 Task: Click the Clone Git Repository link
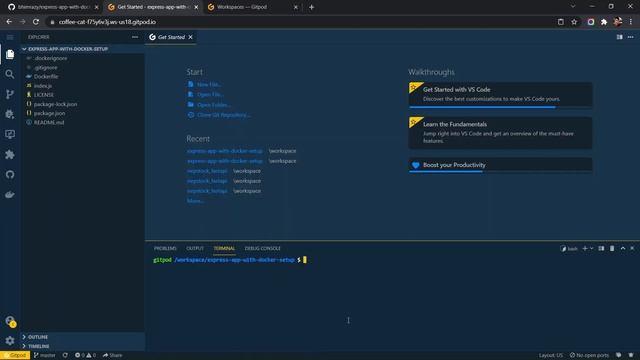click(219, 115)
